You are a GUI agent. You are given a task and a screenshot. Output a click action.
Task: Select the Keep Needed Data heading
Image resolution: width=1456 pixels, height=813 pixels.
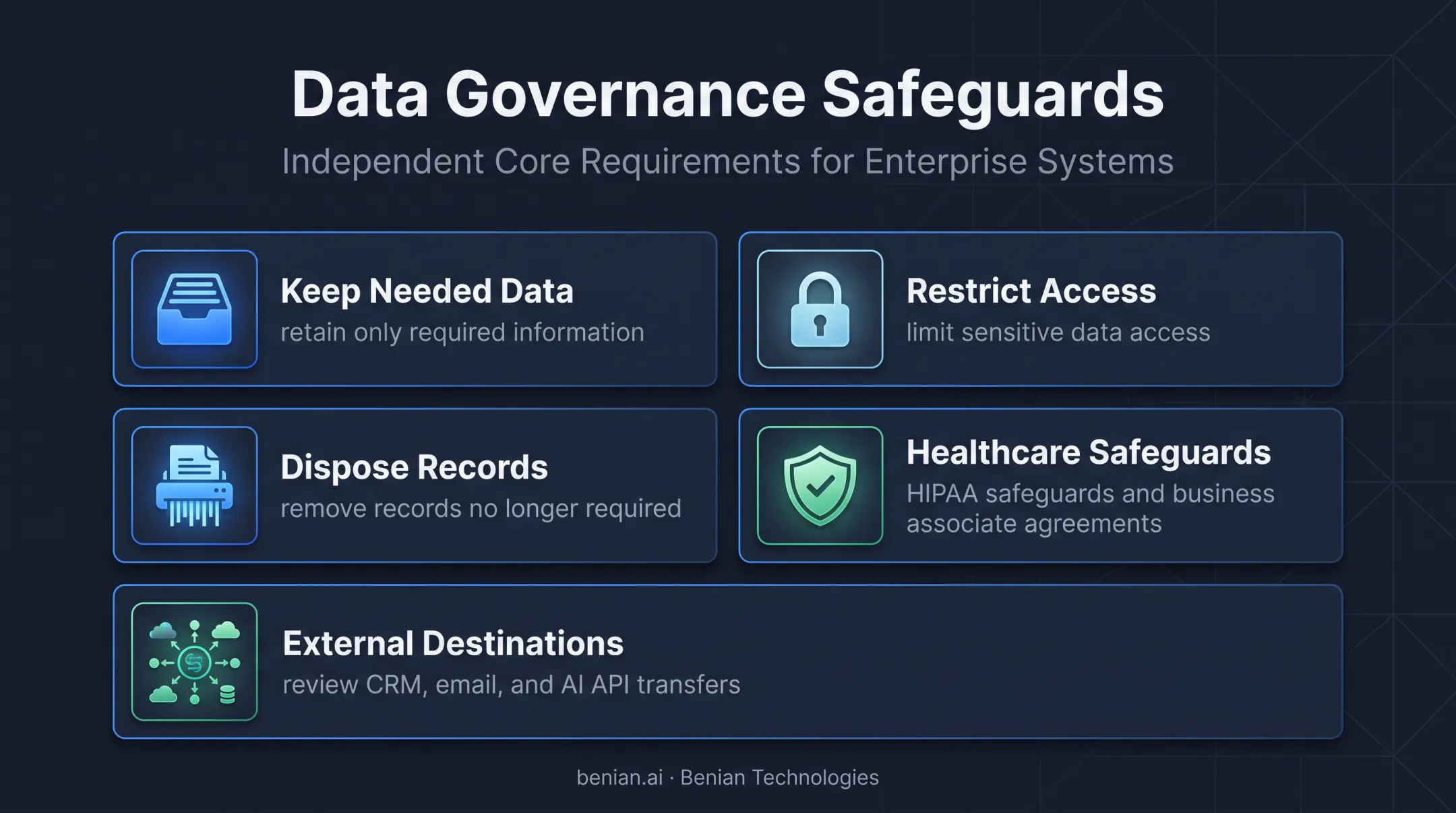[427, 291]
